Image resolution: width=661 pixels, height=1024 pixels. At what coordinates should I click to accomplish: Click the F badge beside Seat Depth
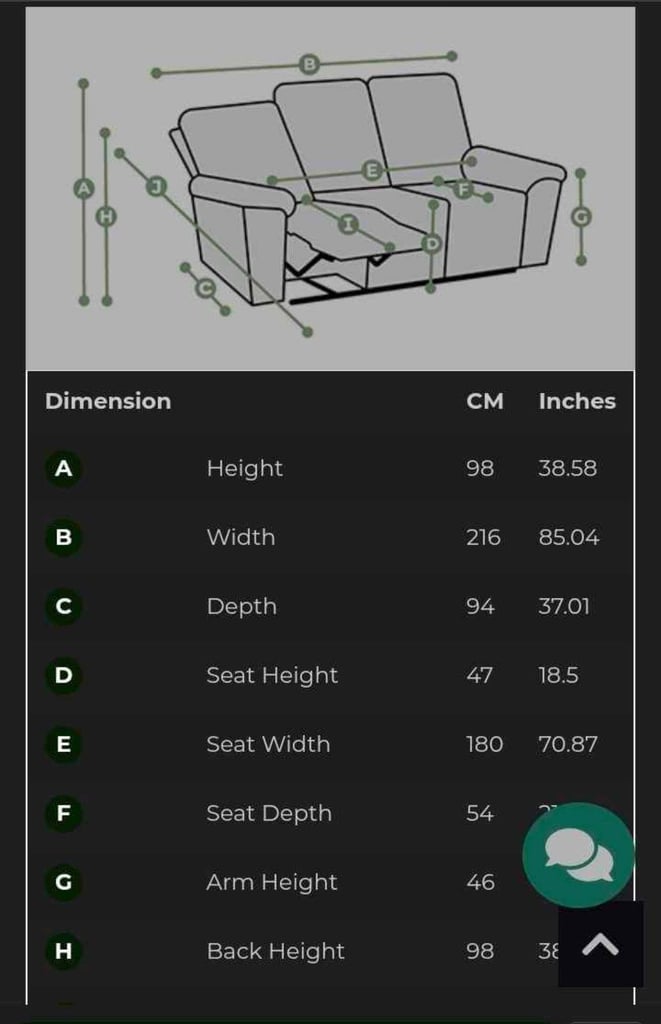[63, 813]
